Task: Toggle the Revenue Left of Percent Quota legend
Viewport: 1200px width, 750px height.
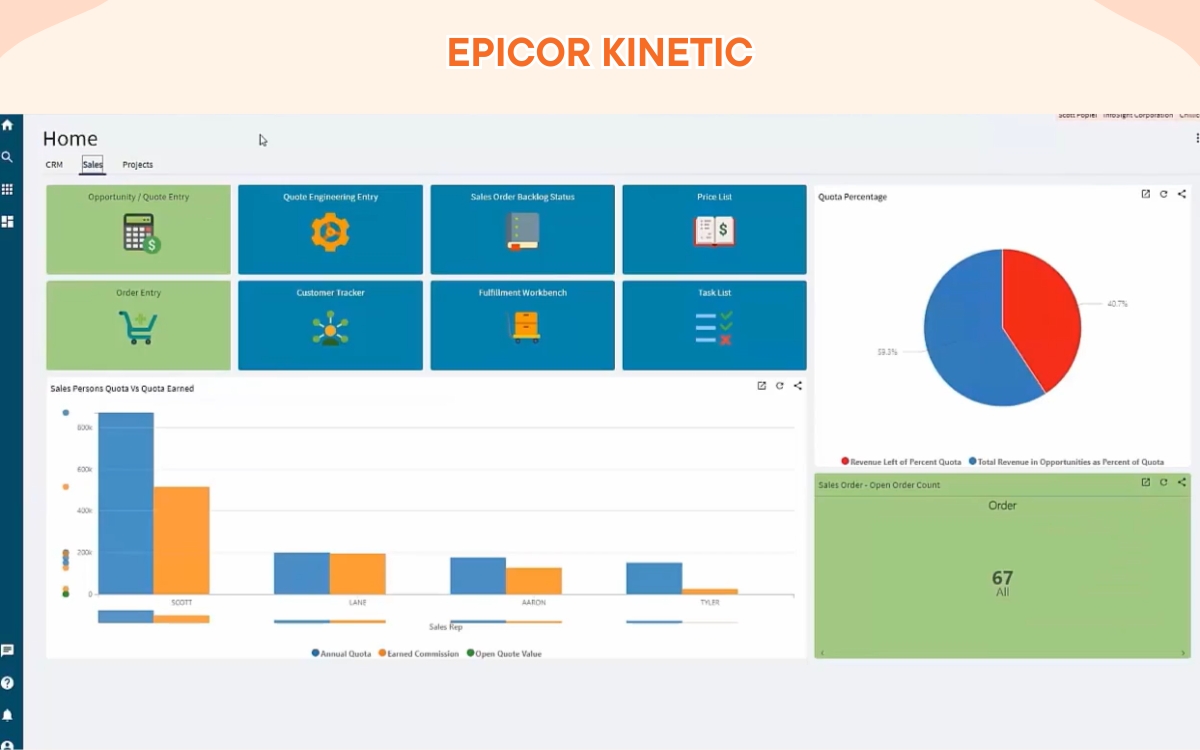Action: (x=901, y=461)
